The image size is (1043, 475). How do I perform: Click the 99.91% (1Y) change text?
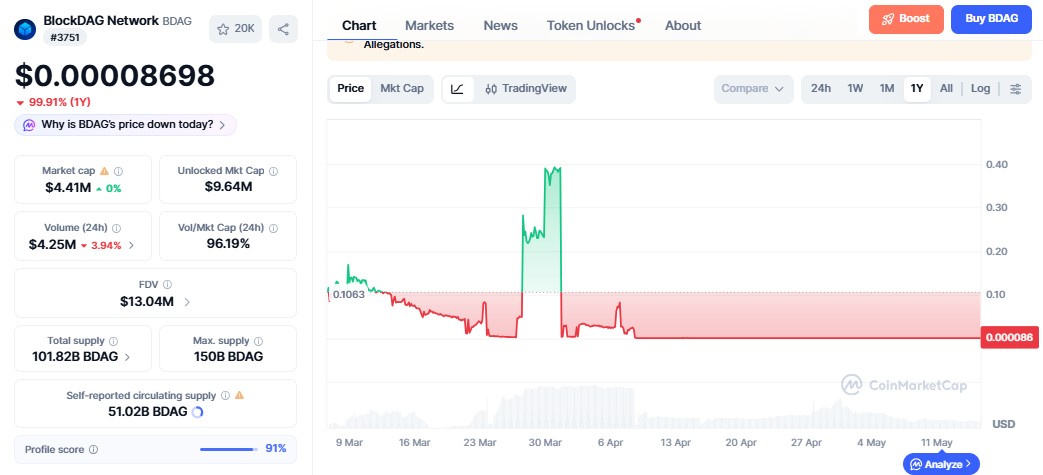click(60, 102)
